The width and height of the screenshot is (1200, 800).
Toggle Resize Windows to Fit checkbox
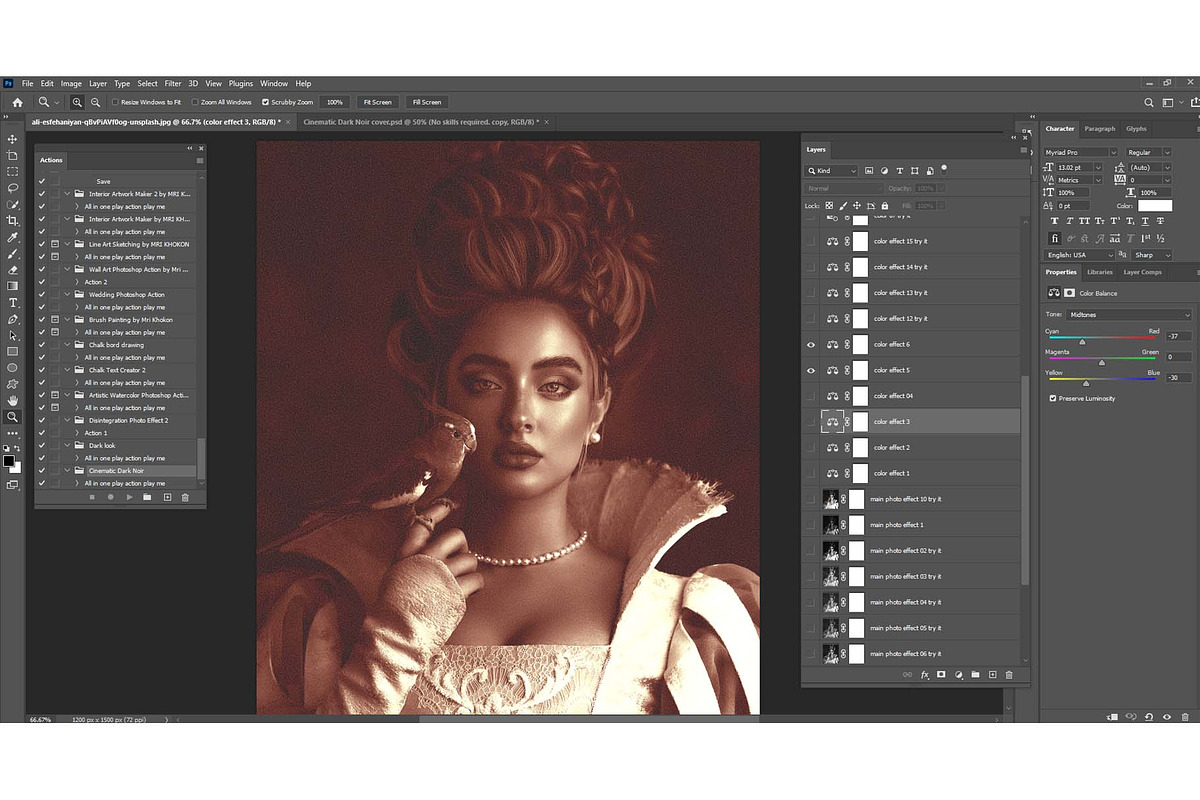(x=116, y=102)
